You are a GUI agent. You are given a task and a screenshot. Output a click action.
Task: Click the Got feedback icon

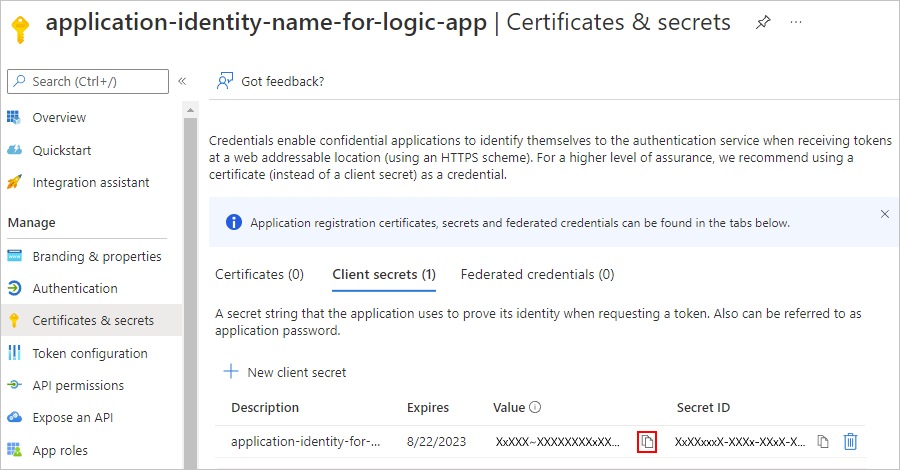225,81
